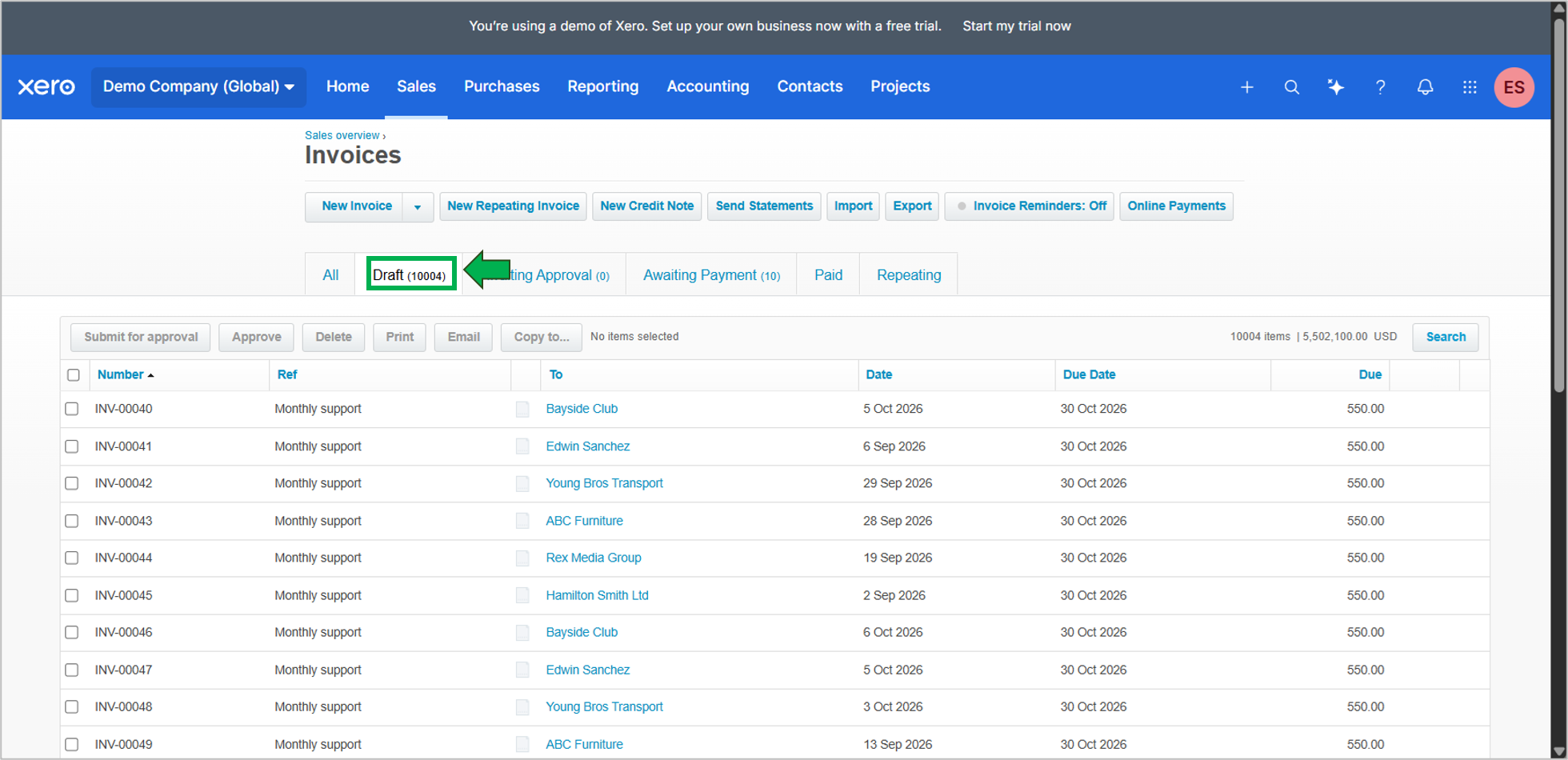
Task: Click the page vertical scrollbar
Action: (1558, 204)
